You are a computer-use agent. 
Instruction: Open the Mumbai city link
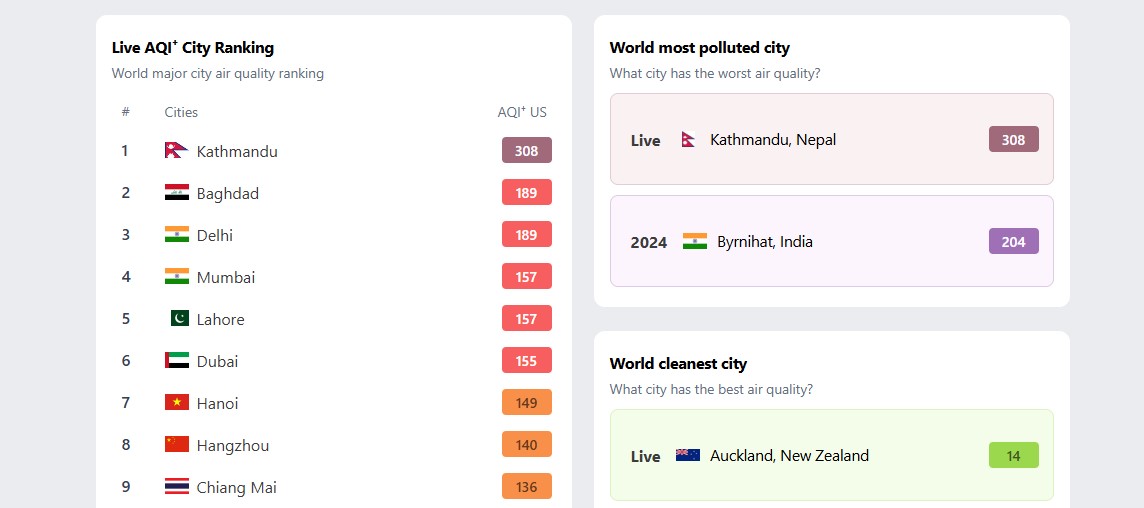point(226,278)
